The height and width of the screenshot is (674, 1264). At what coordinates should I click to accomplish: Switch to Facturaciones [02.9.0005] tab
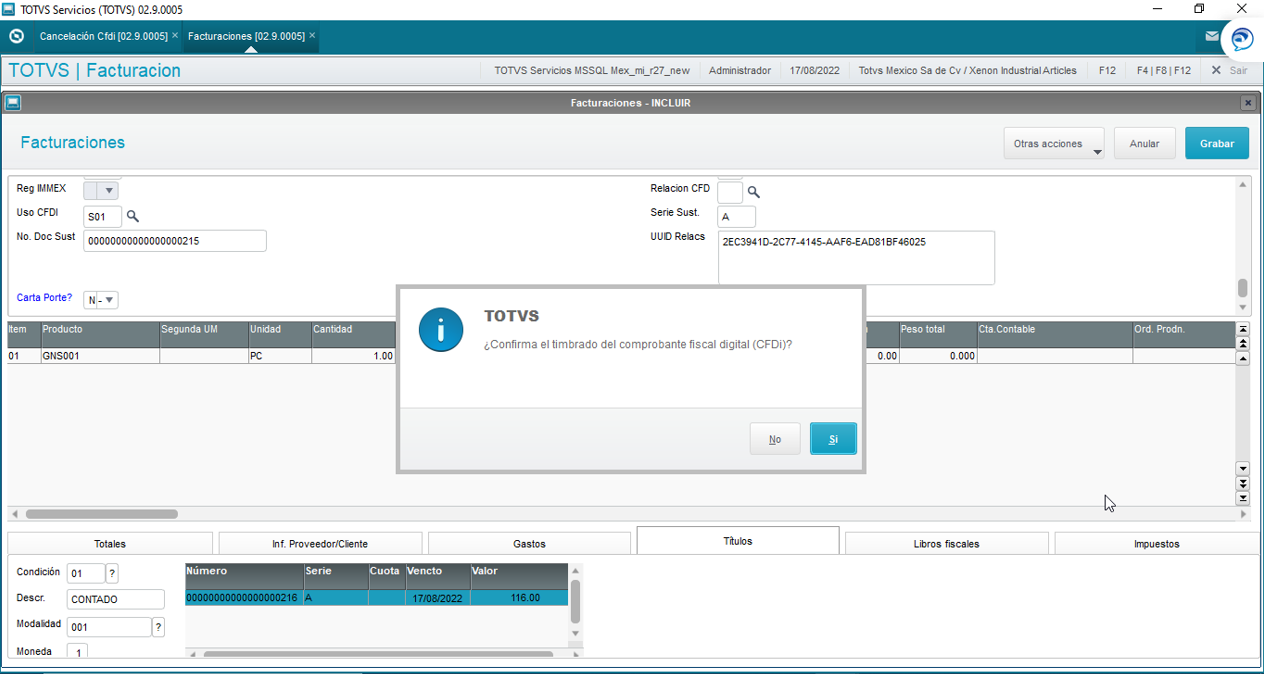(x=246, y=36)
